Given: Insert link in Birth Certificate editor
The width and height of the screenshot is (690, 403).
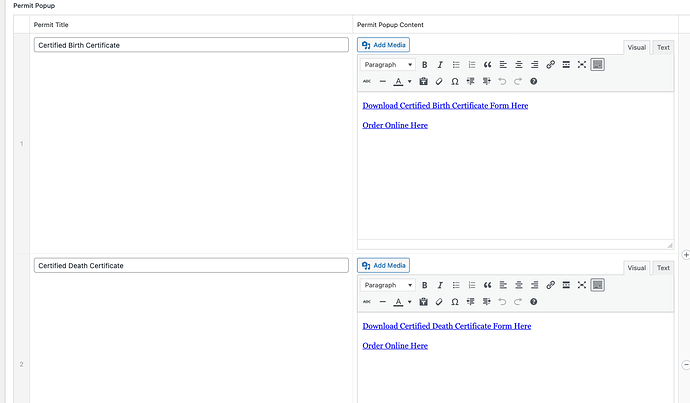Looking at the screenshot, I should [x=550, y=65].
